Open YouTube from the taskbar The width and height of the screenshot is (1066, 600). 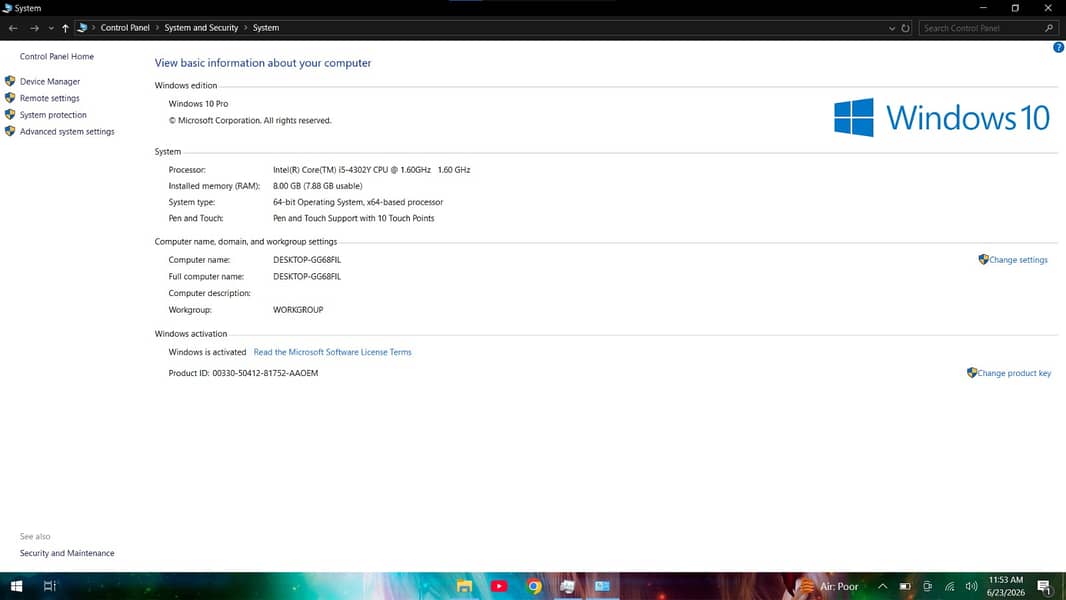point(499,586)
